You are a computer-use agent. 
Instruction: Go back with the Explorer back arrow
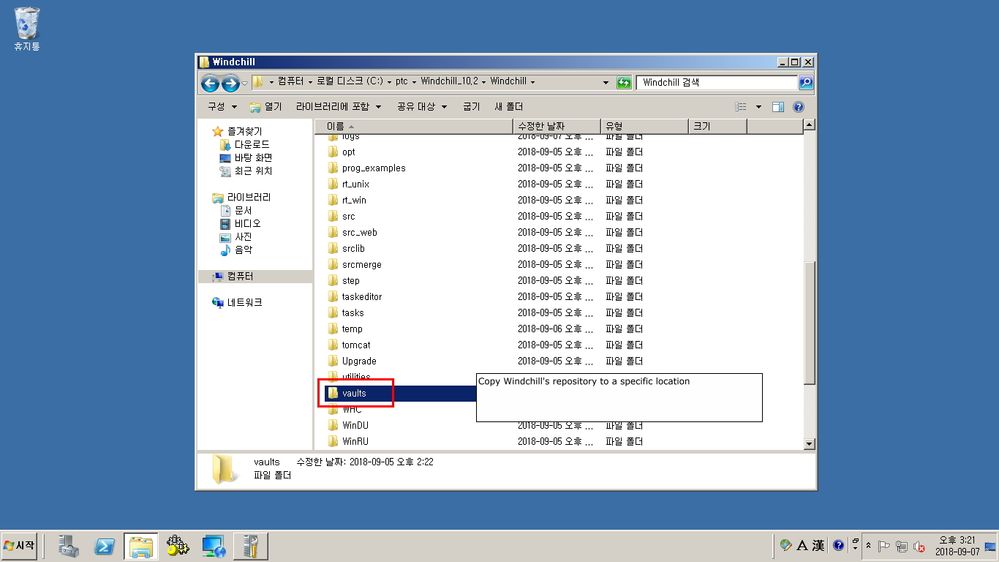click(x=210, y=83)
